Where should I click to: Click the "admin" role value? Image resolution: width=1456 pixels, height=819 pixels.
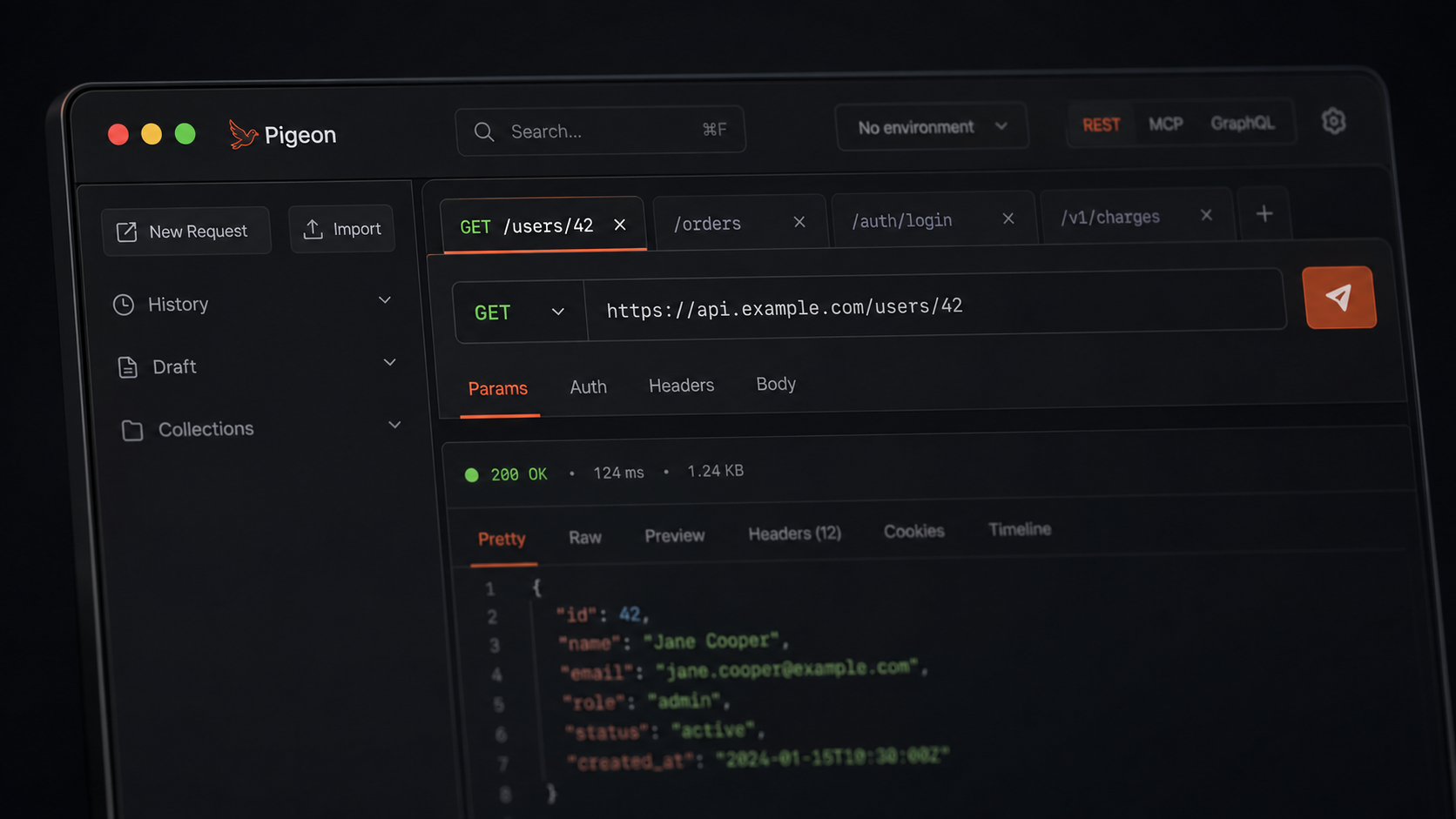[x=684, y=701]
